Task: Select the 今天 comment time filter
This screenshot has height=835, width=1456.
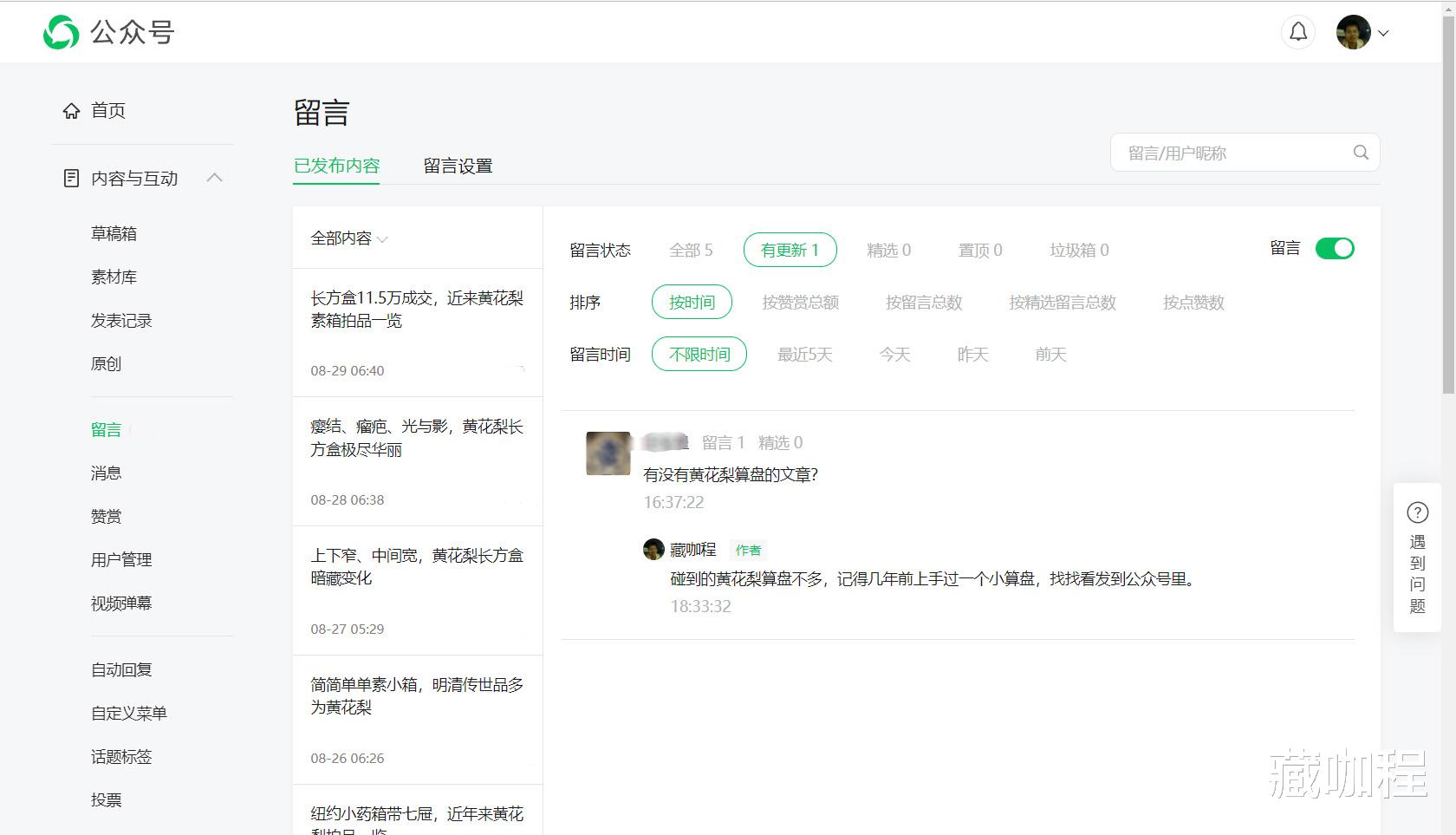Action: [894, 354]
